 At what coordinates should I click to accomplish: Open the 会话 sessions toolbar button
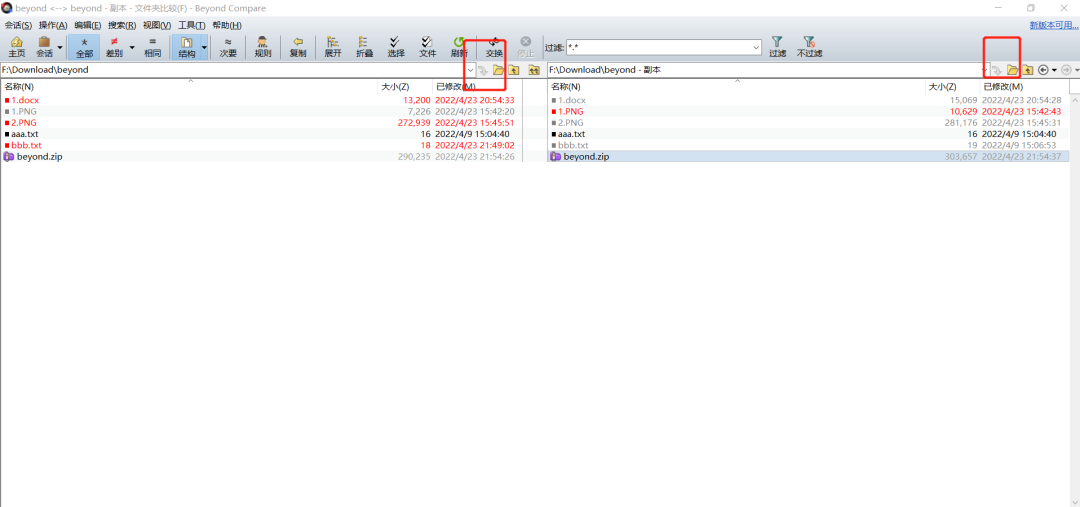tap(44, 47)
